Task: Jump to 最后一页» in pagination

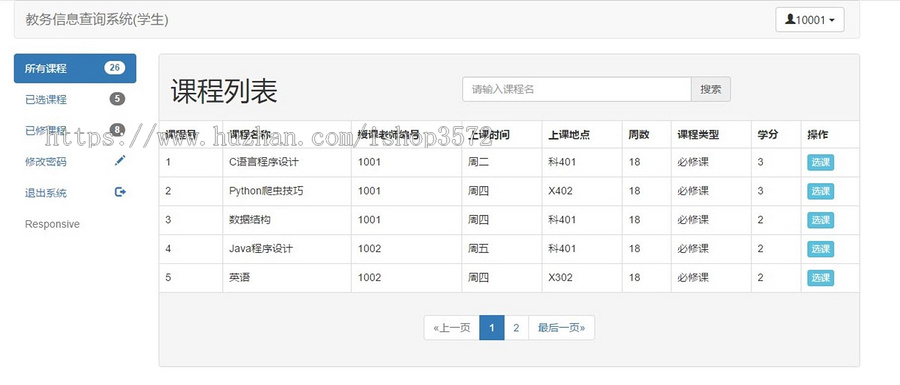Action: [561, 328]
